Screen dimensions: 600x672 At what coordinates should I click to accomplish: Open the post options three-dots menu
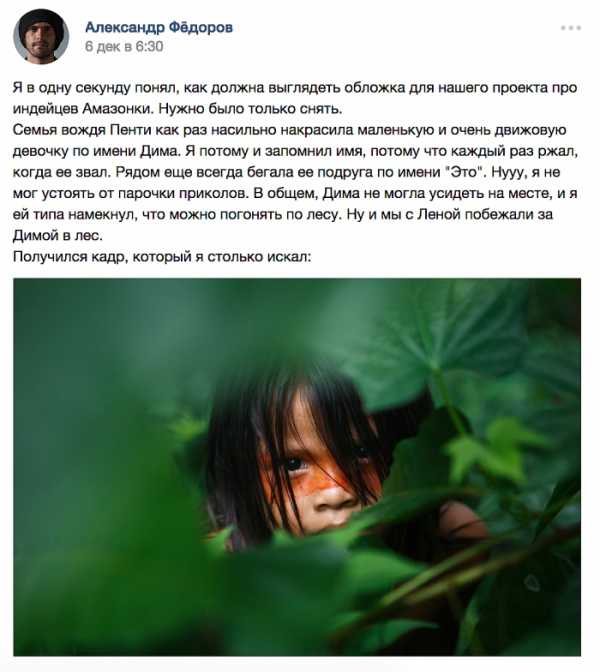571,28
